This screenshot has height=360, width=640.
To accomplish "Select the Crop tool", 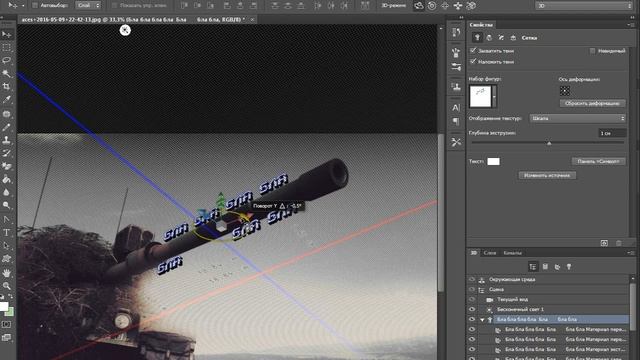I will tap(7, 87).
